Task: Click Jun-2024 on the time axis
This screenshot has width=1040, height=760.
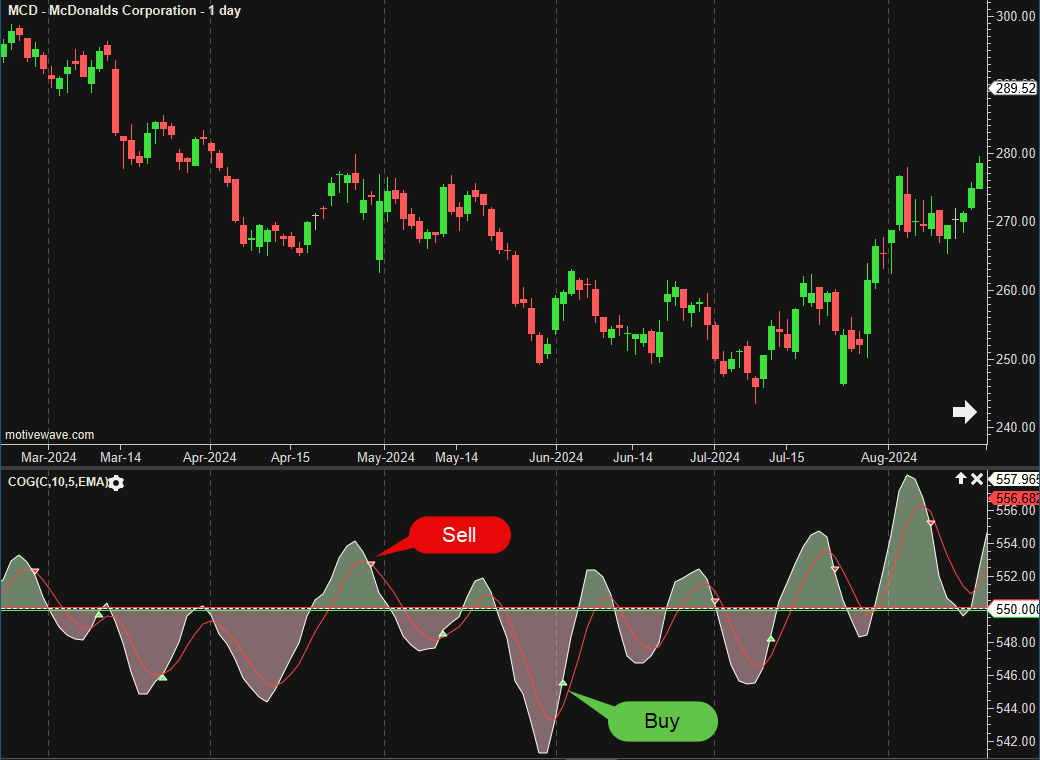Action: [556, 458]
